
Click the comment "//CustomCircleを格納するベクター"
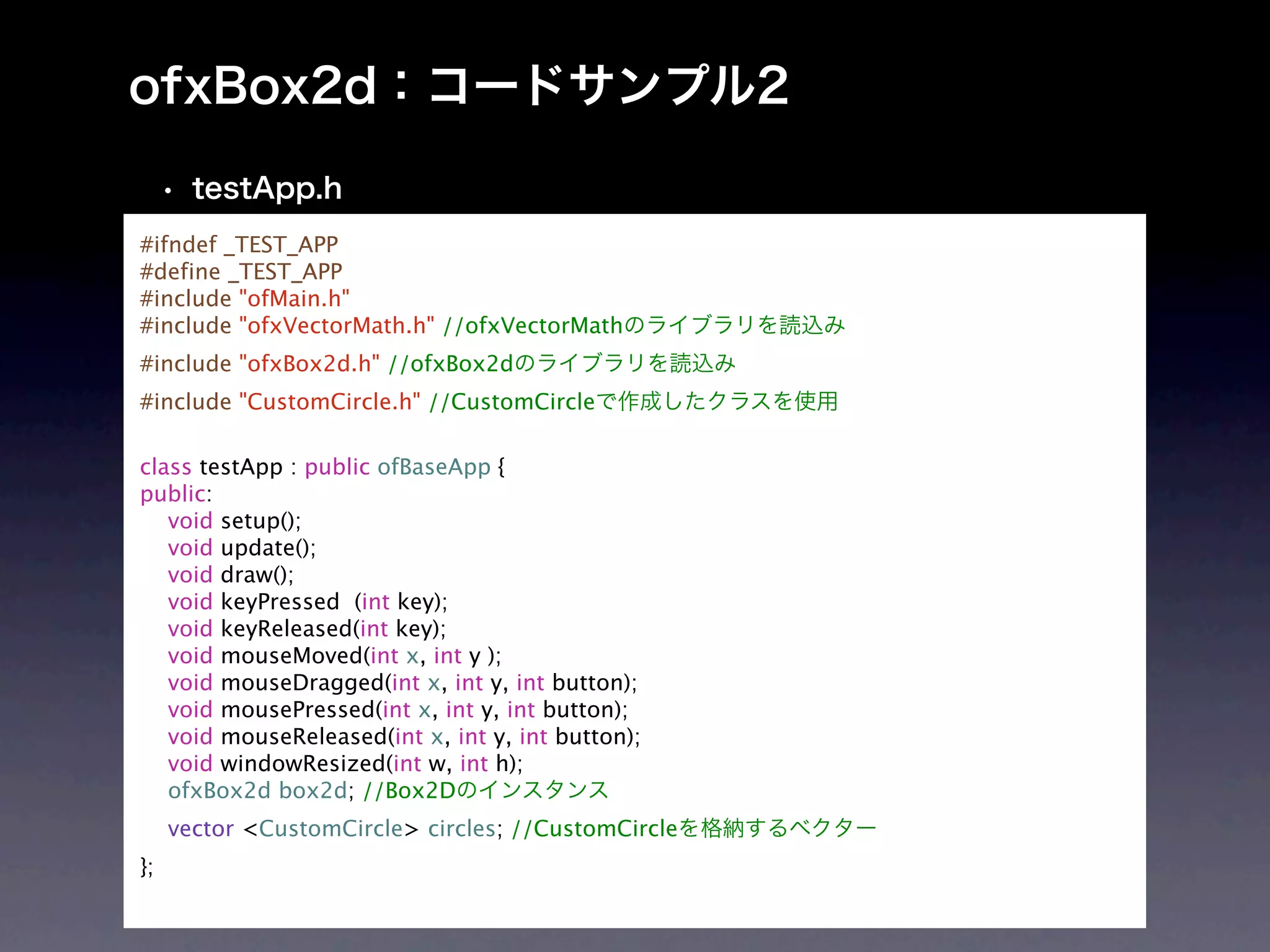click(x=695, y=829)
